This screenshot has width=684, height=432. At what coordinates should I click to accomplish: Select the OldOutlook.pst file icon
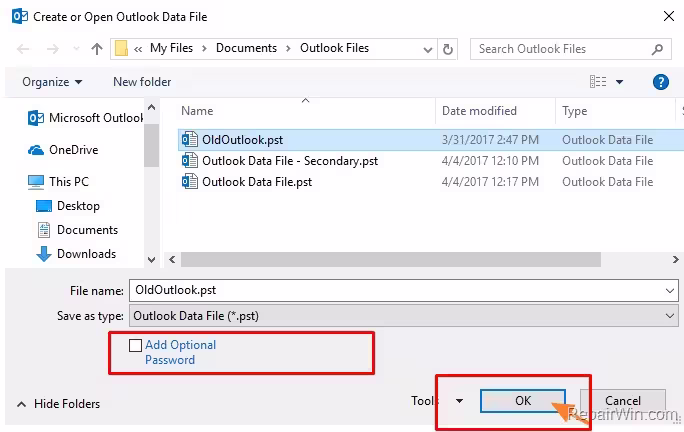[190, 140]
